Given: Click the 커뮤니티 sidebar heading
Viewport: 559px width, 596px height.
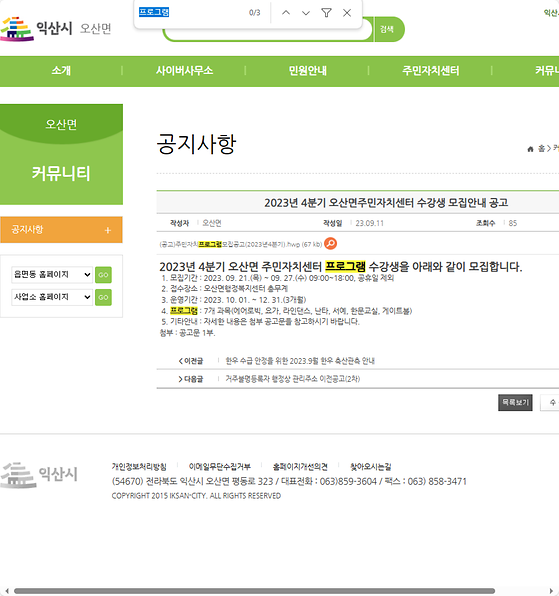Looking at the screenshot, I should pos(61,173).
